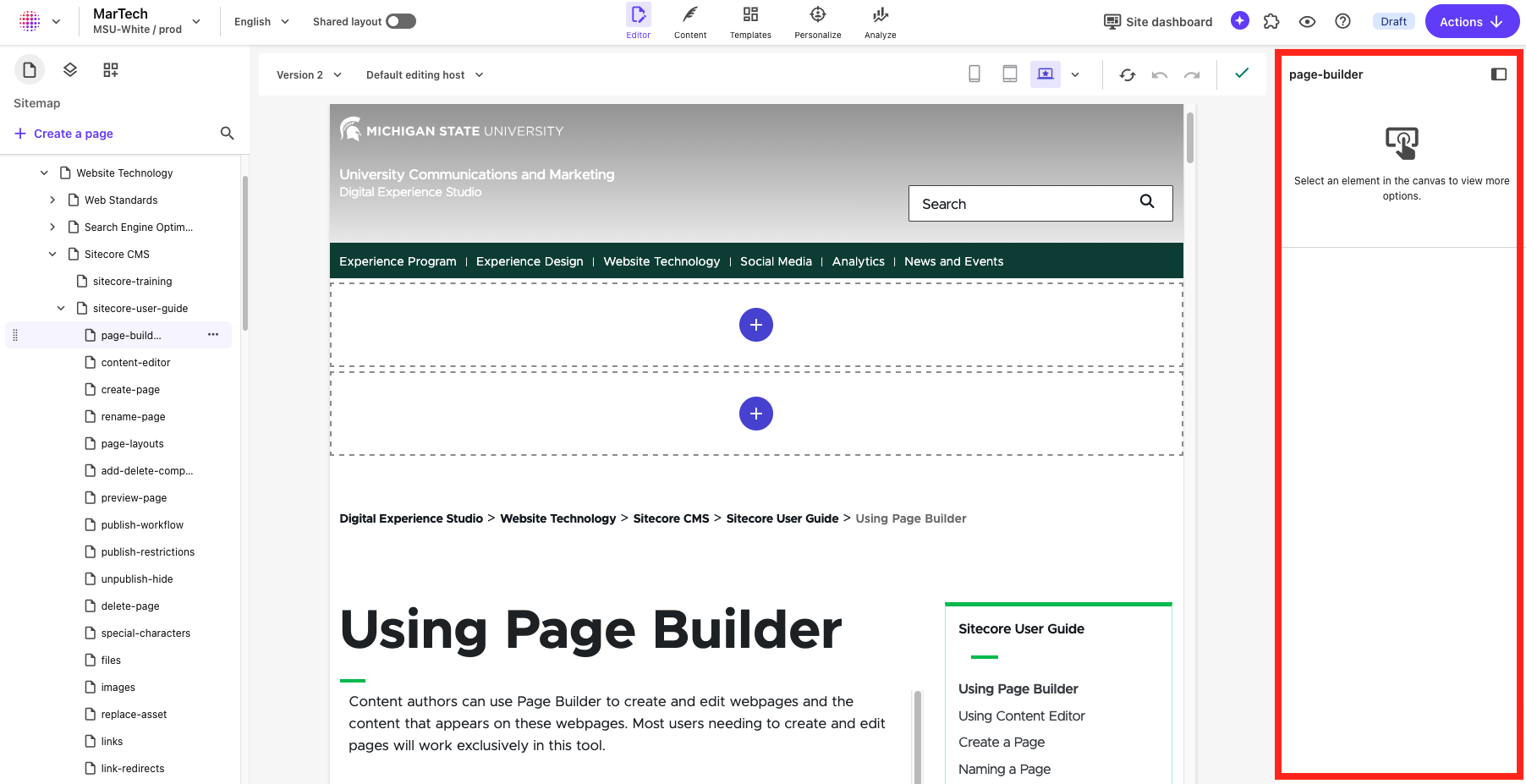1526x784 pixels.
Task: Open the Default editing host dropdown
Action: pyautogui.click(x=425, y=74)
